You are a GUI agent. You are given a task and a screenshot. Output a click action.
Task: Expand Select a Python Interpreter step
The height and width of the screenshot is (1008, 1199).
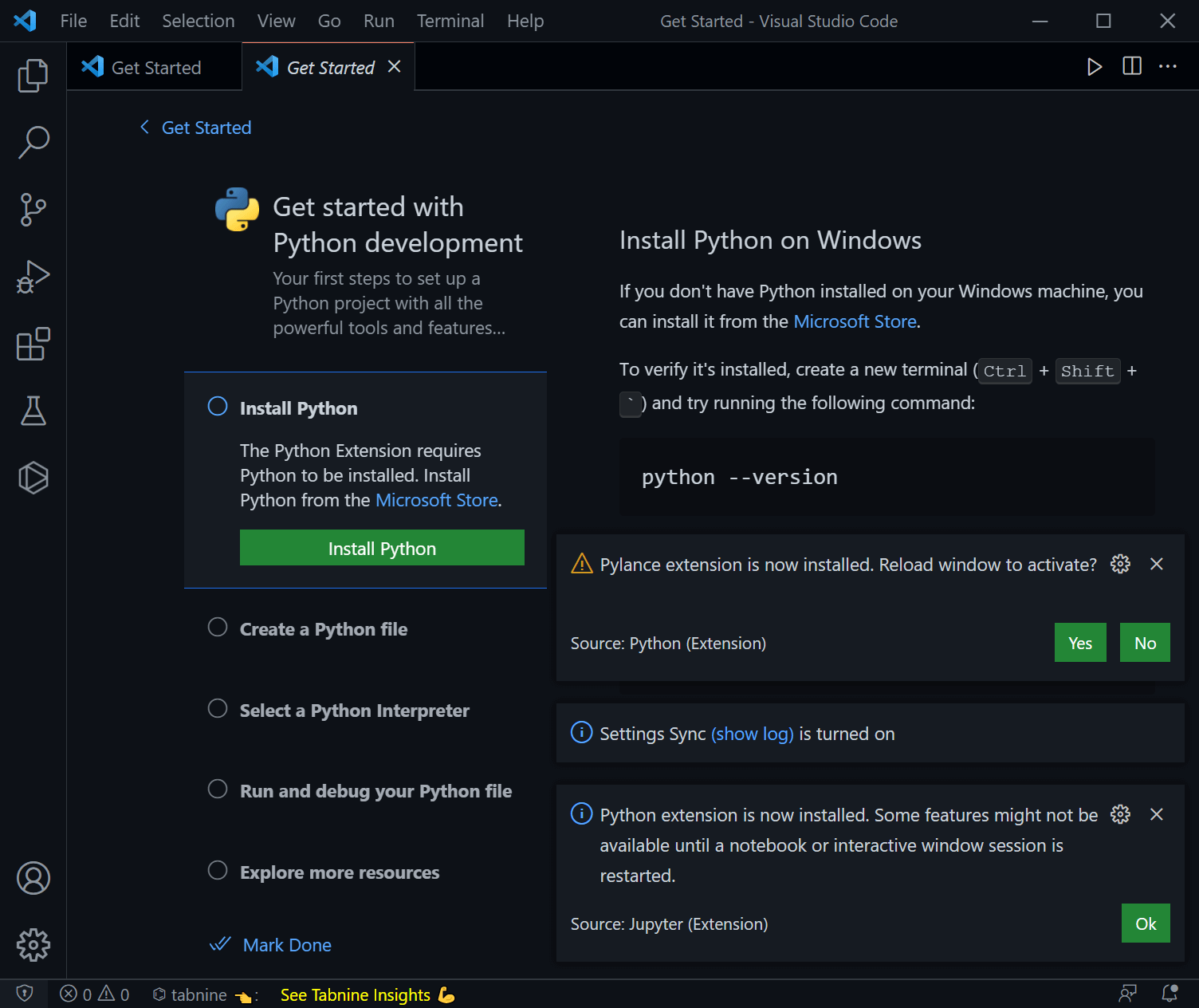click(x=355, y=711)
